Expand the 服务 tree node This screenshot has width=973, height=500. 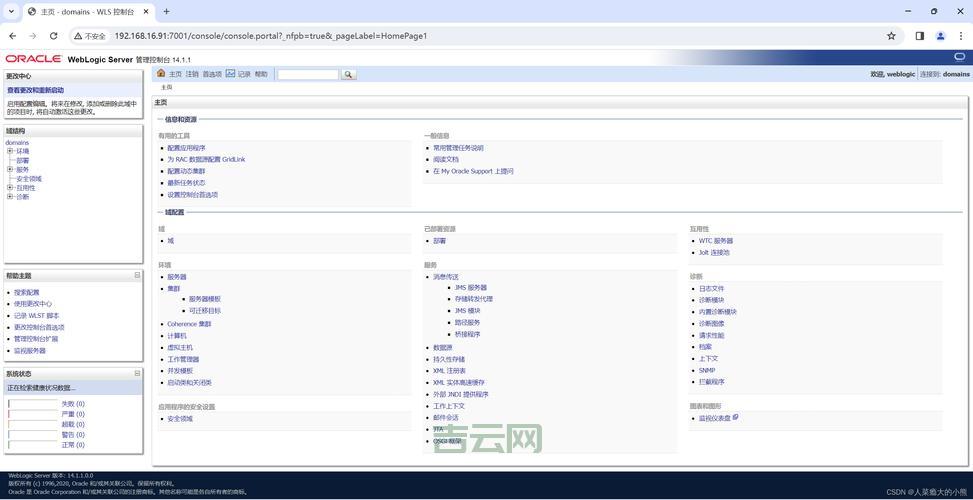tap(10, 169)
